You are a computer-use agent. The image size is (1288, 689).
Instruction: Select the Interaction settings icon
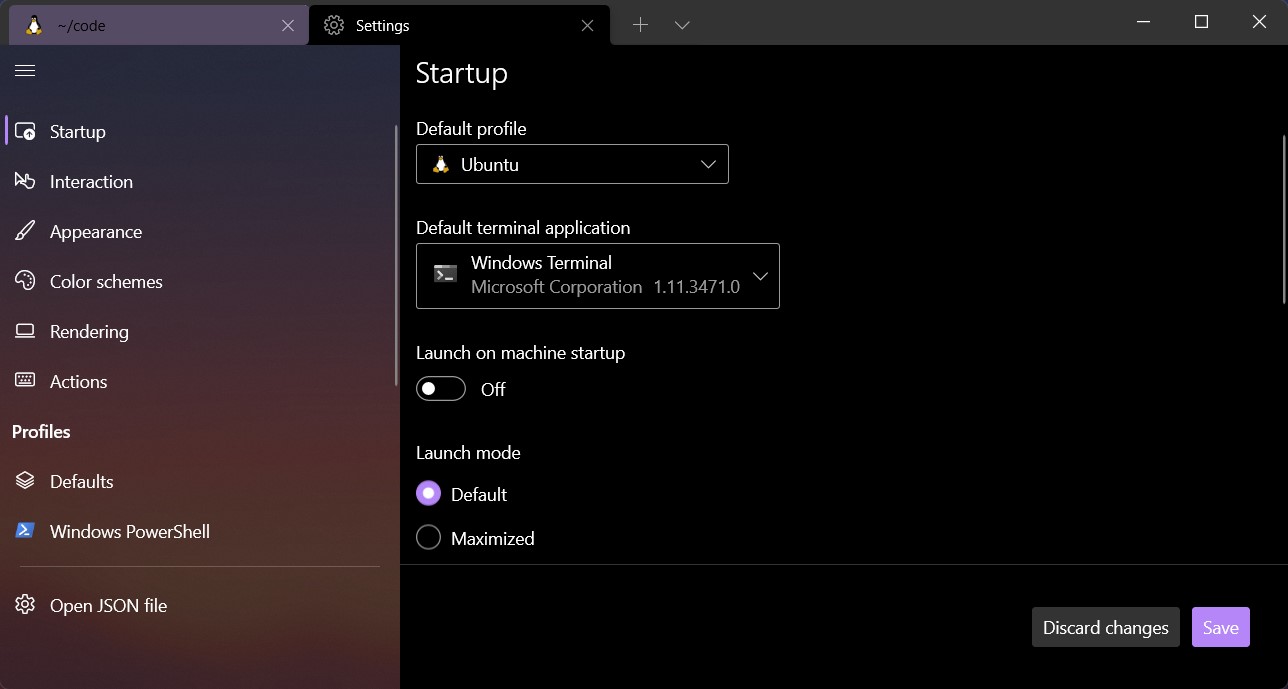(x=24, y=181)
